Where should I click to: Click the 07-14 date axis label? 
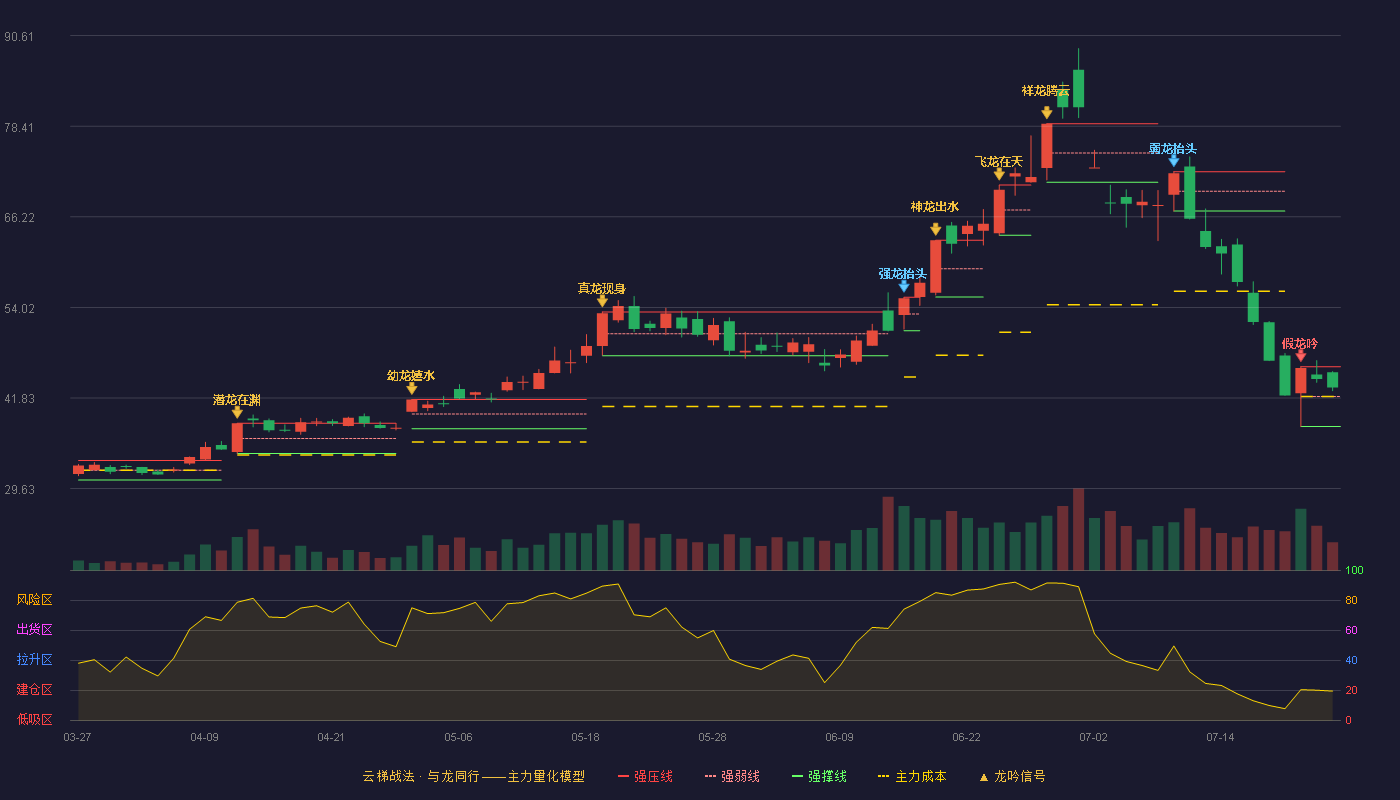(1220, 737)
